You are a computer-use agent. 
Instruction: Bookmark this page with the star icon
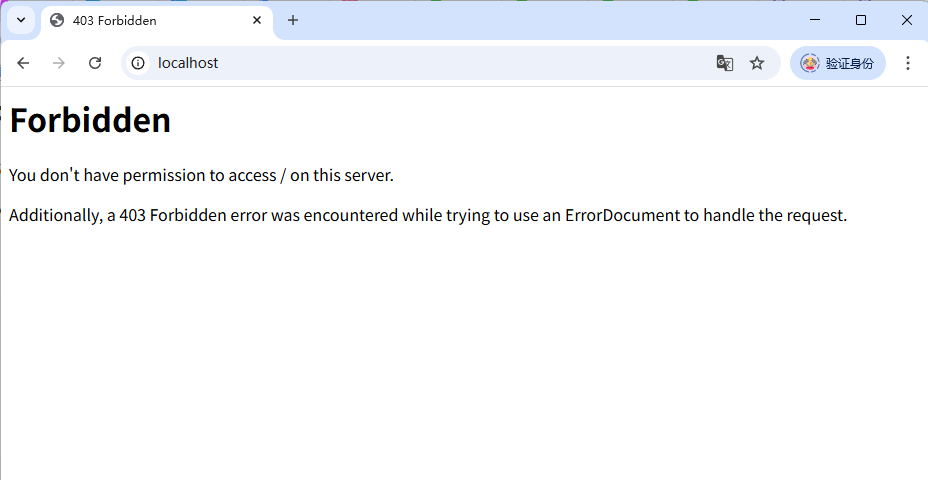(757, 63)
